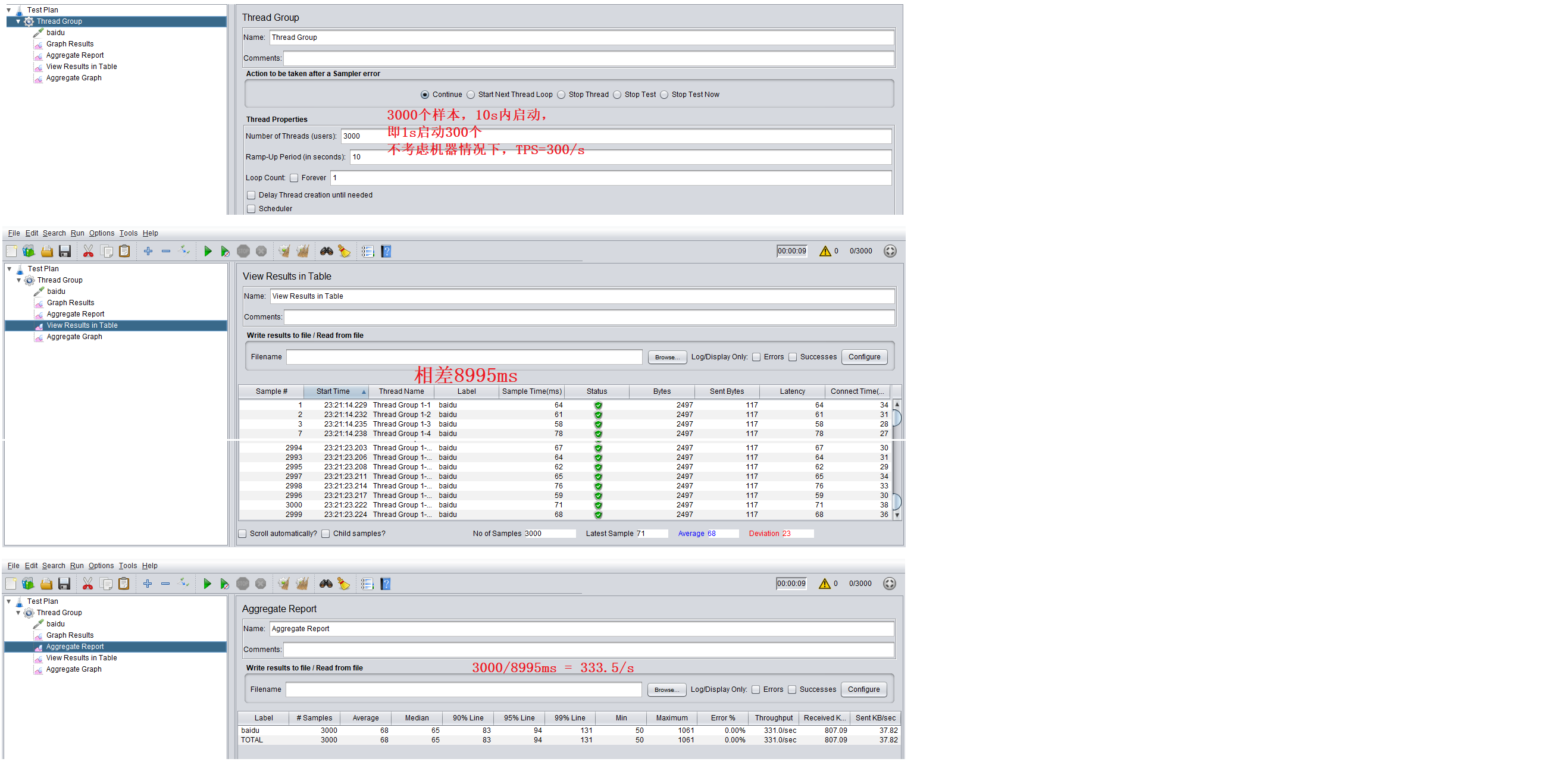Click Configure button in View Results in Table panel
1568x768 pixels.
coord(864,356)
